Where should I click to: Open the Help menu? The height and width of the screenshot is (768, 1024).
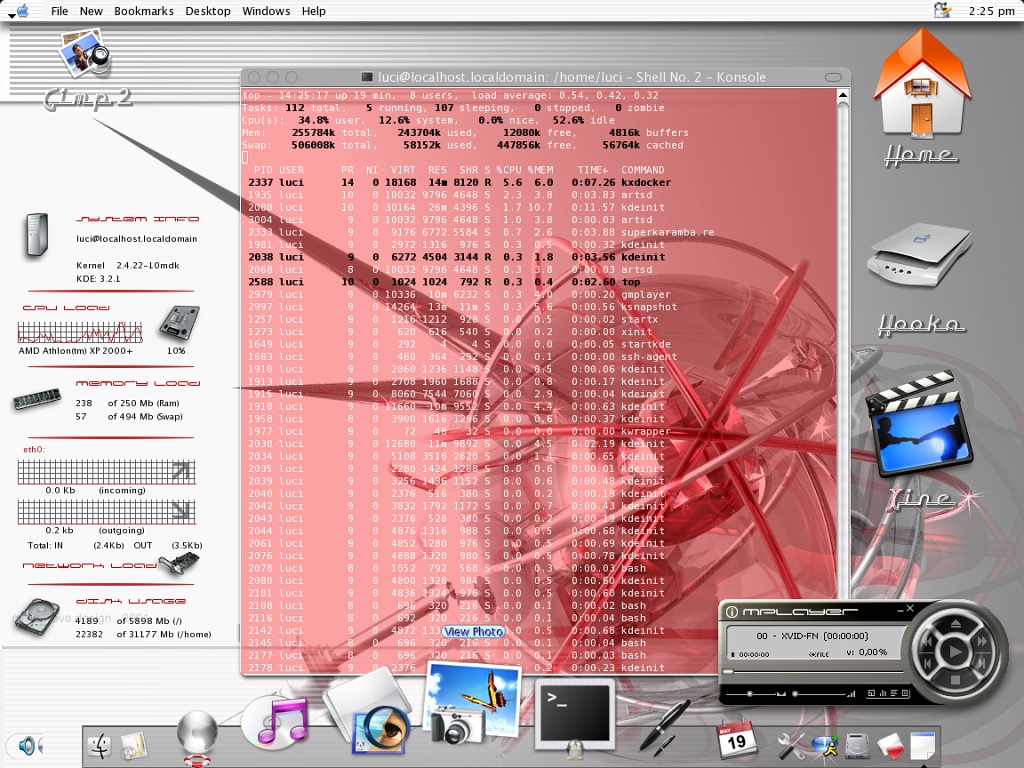click(x=313, y=10)
